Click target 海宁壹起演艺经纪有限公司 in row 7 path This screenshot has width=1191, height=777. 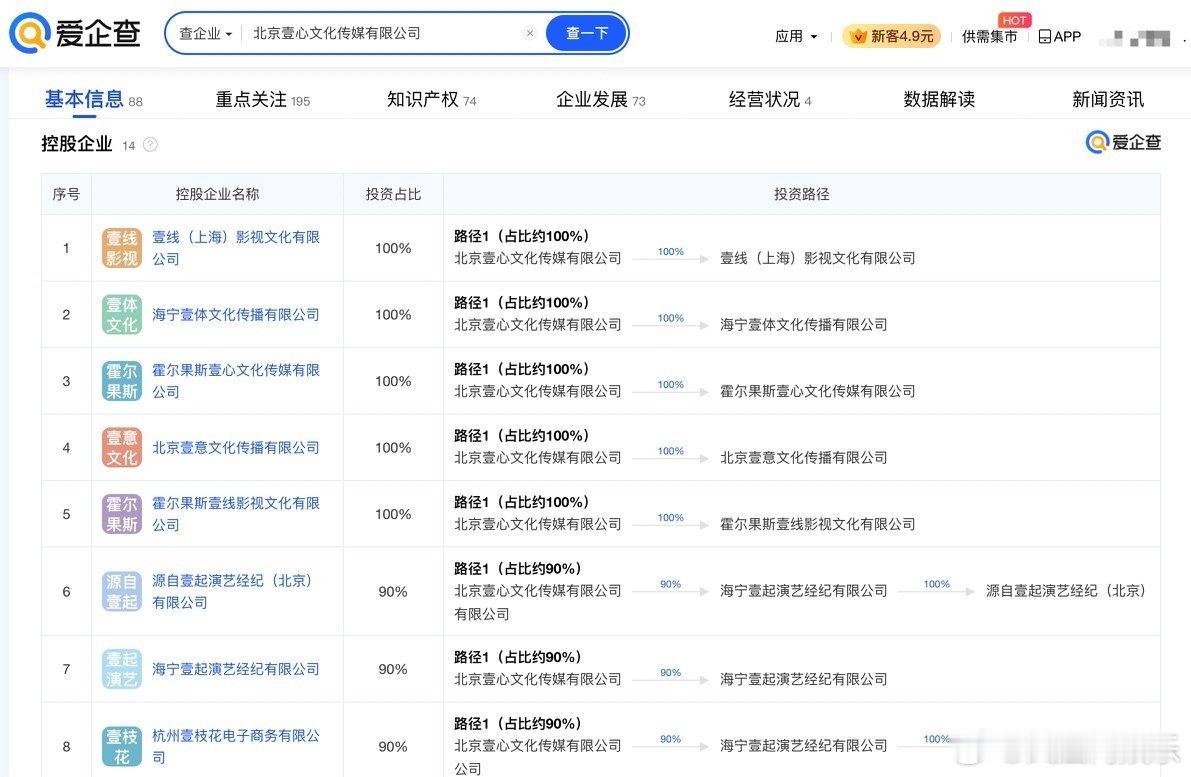tap(804, 679)
